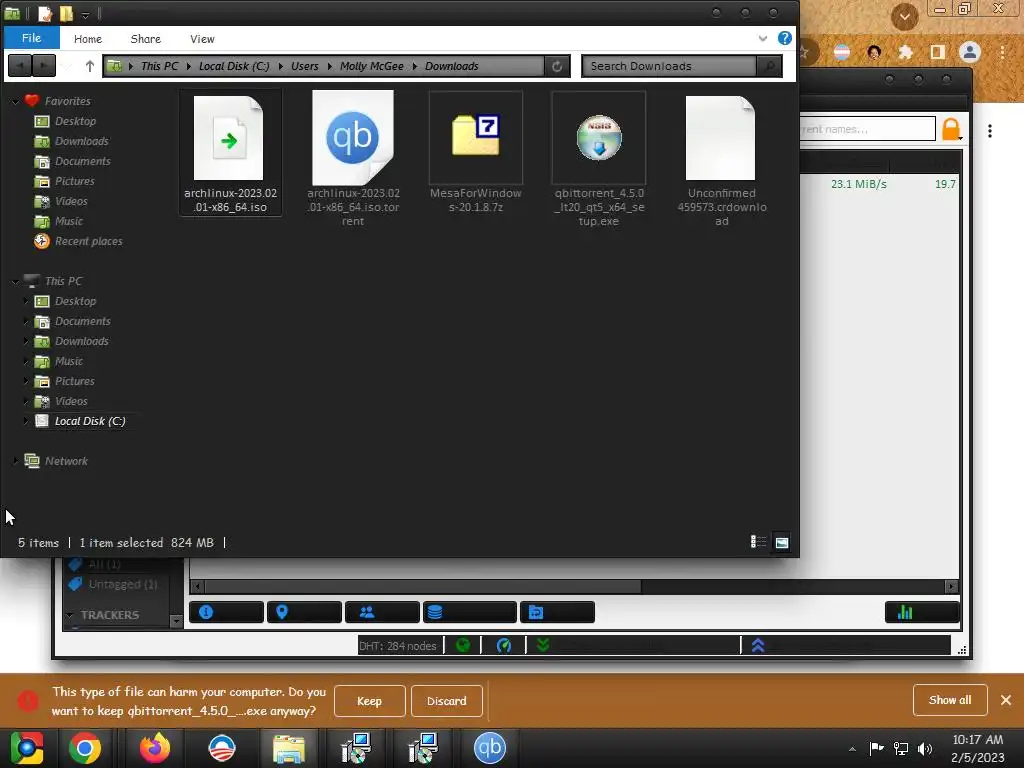This screenshot has height=768, width=1024.
Task: Select Molly McGee breadcrumb
Action: [372, 66]
